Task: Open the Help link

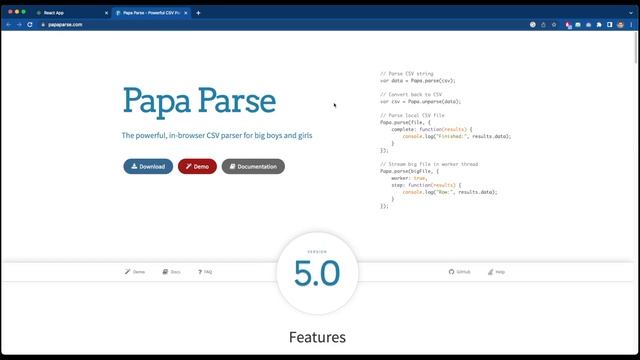Action: click(497, 272)
